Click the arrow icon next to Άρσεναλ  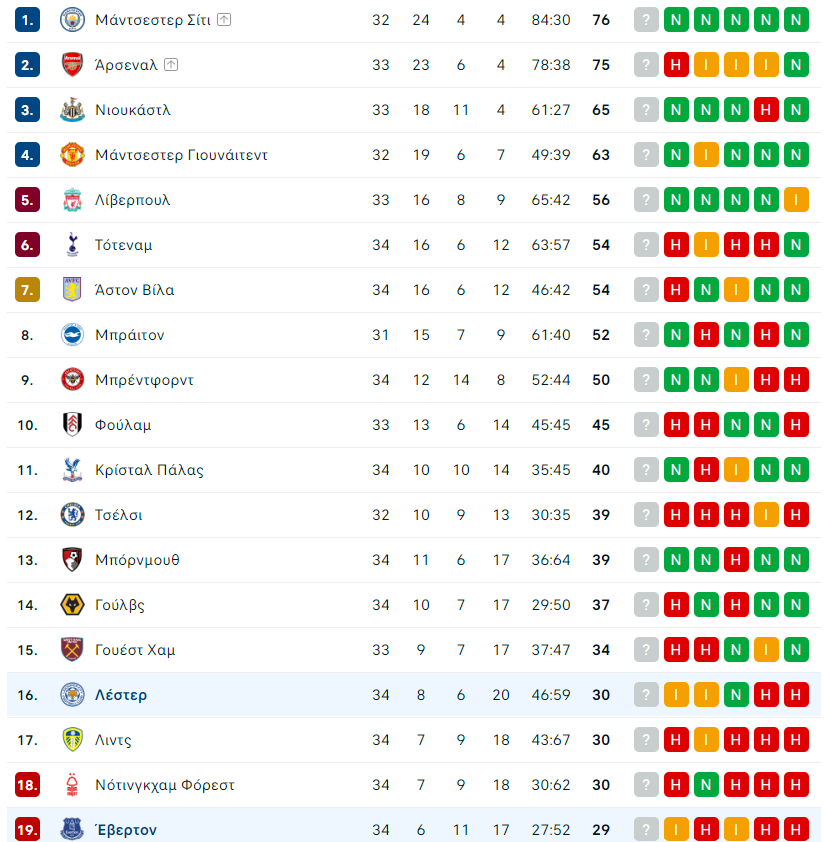pos(171,65)
